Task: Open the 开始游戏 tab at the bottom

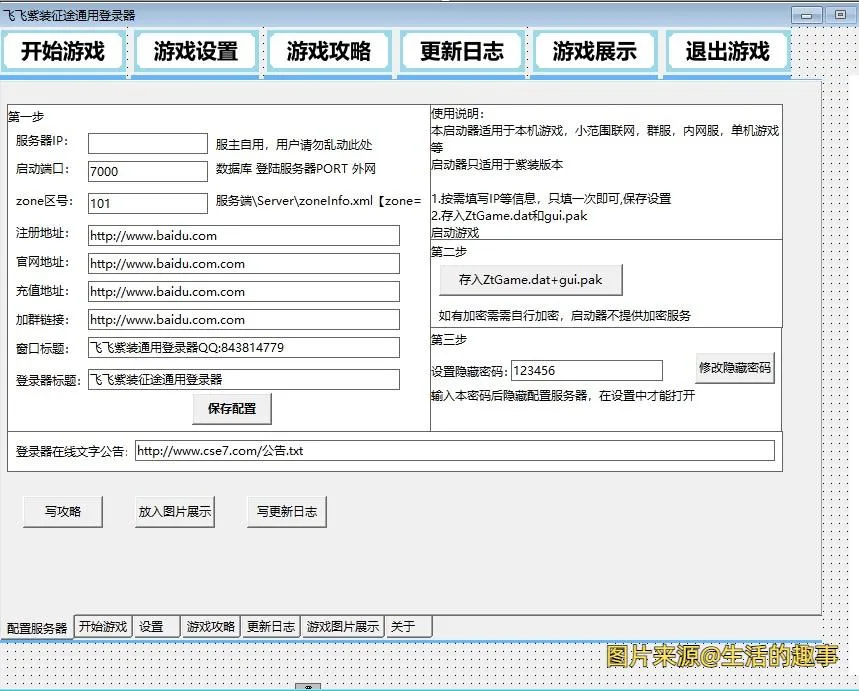Action: [x=102, y=627]
